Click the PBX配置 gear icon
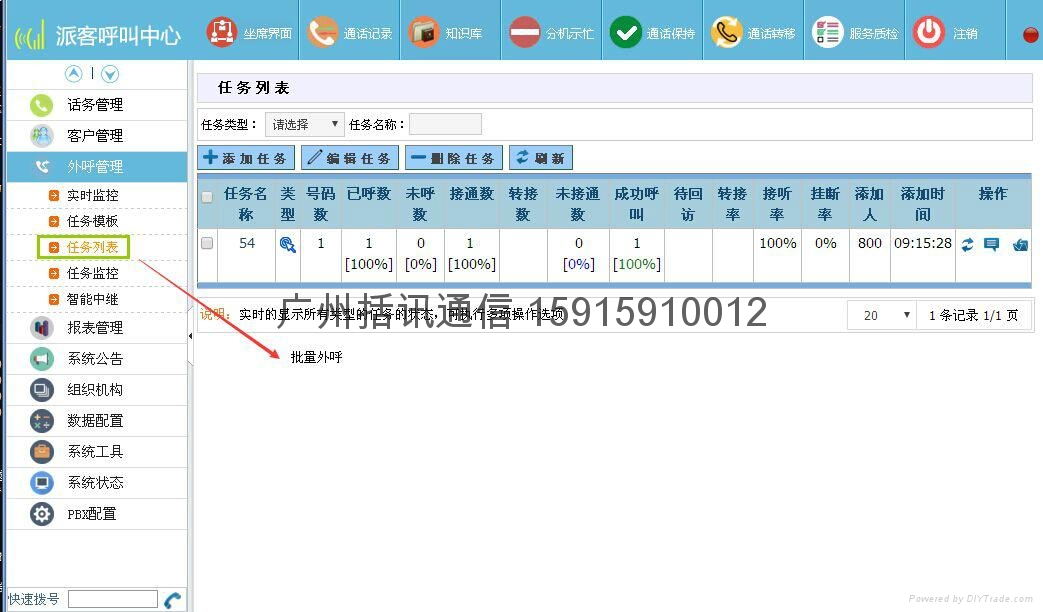Viewport: 1043px width, 612px height. coord(41,514)
